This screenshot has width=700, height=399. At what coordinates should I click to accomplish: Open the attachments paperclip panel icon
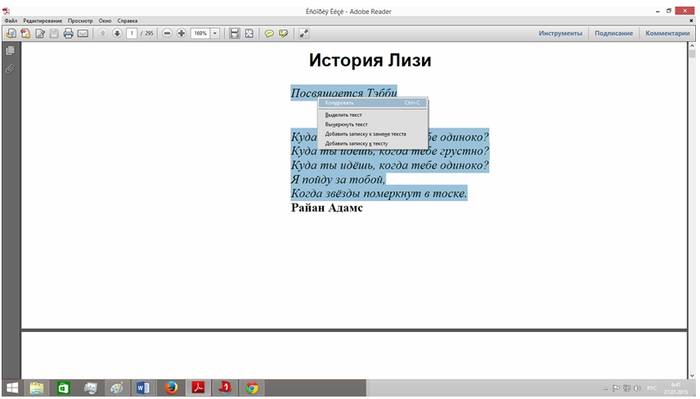[x=10, y=69]
